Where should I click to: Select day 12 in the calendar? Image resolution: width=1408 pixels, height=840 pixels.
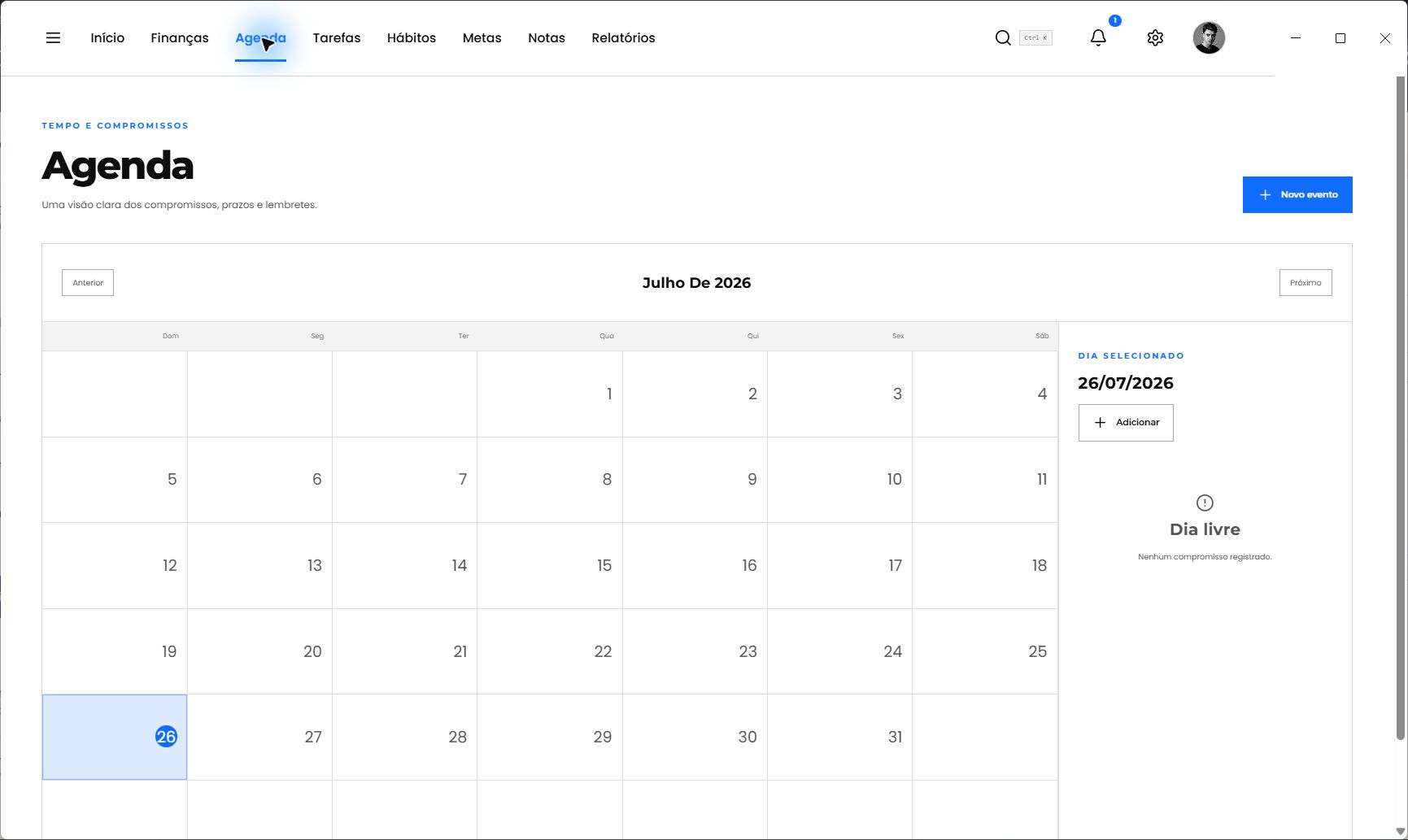(115, 565)
